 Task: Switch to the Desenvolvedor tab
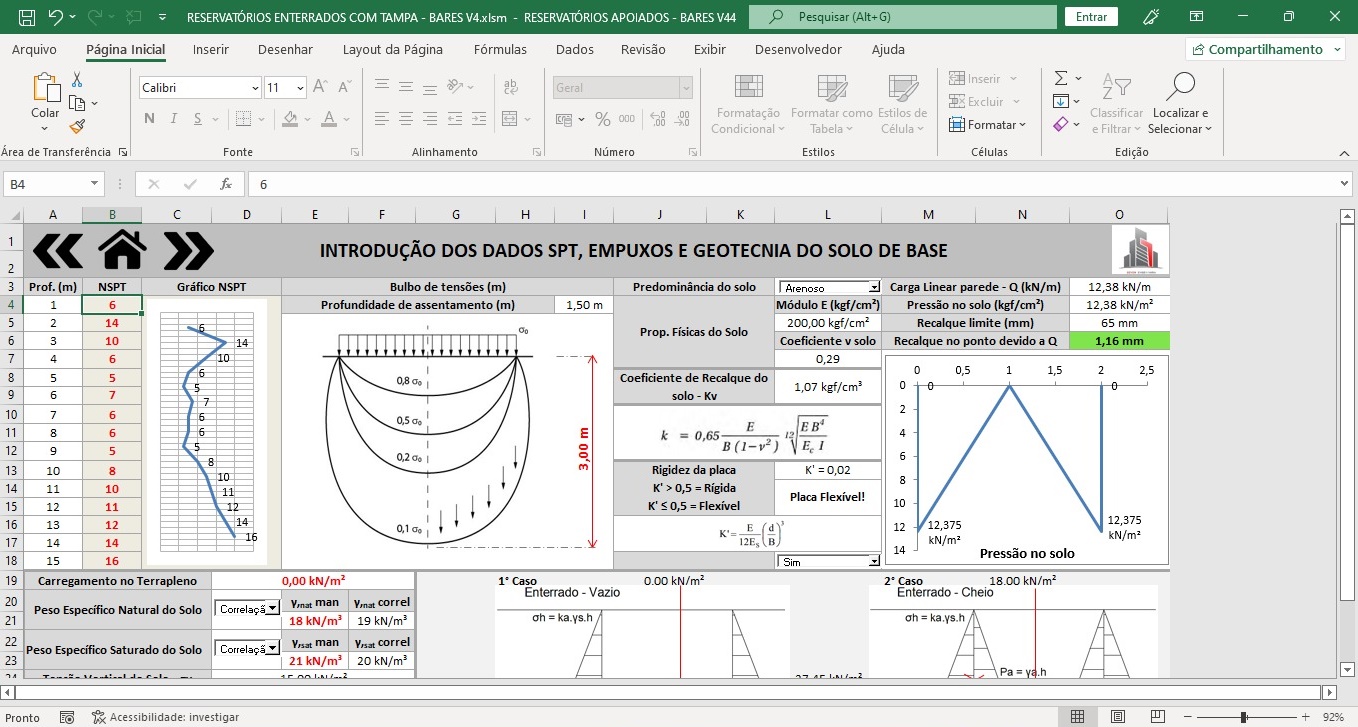click(798, 49)
